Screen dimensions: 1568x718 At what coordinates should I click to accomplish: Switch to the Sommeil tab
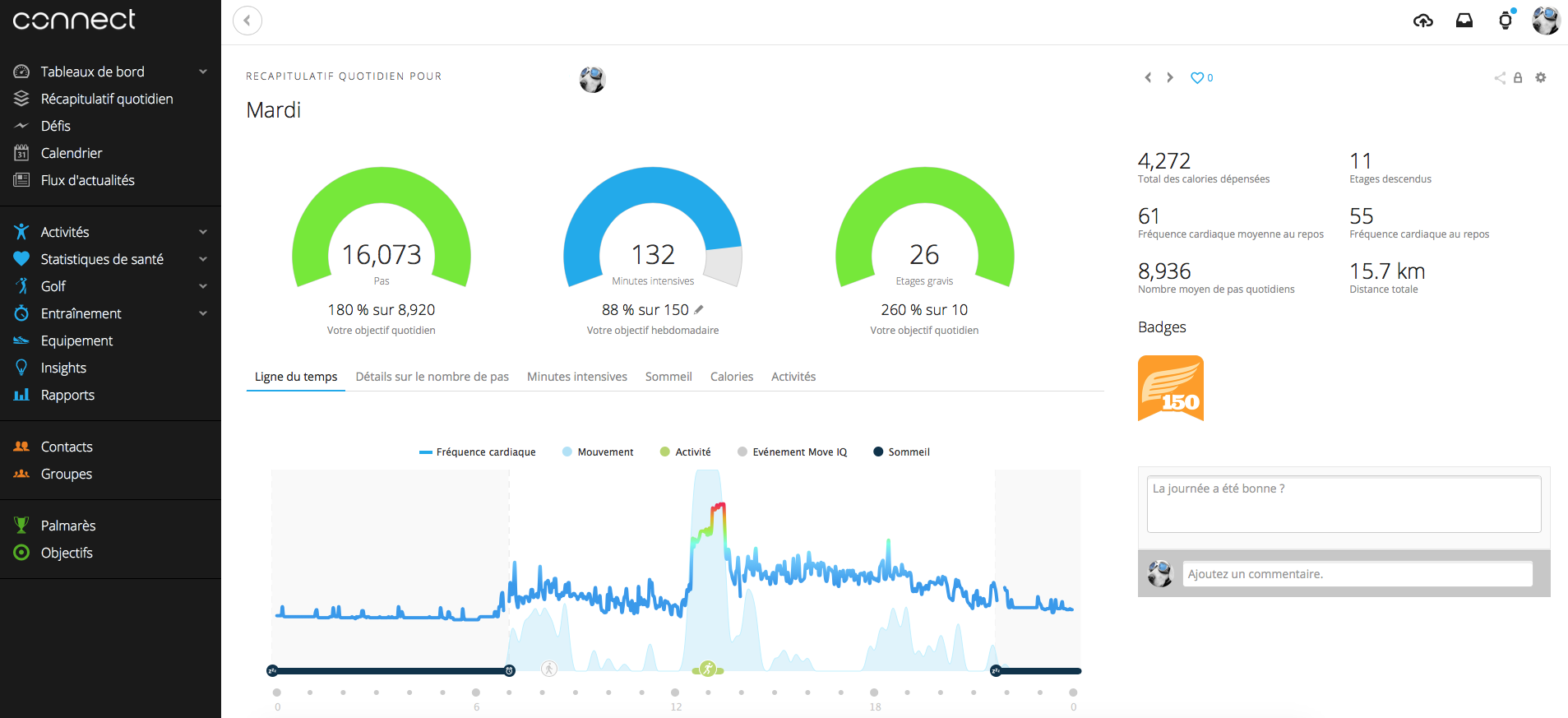(x=668, y=377)
